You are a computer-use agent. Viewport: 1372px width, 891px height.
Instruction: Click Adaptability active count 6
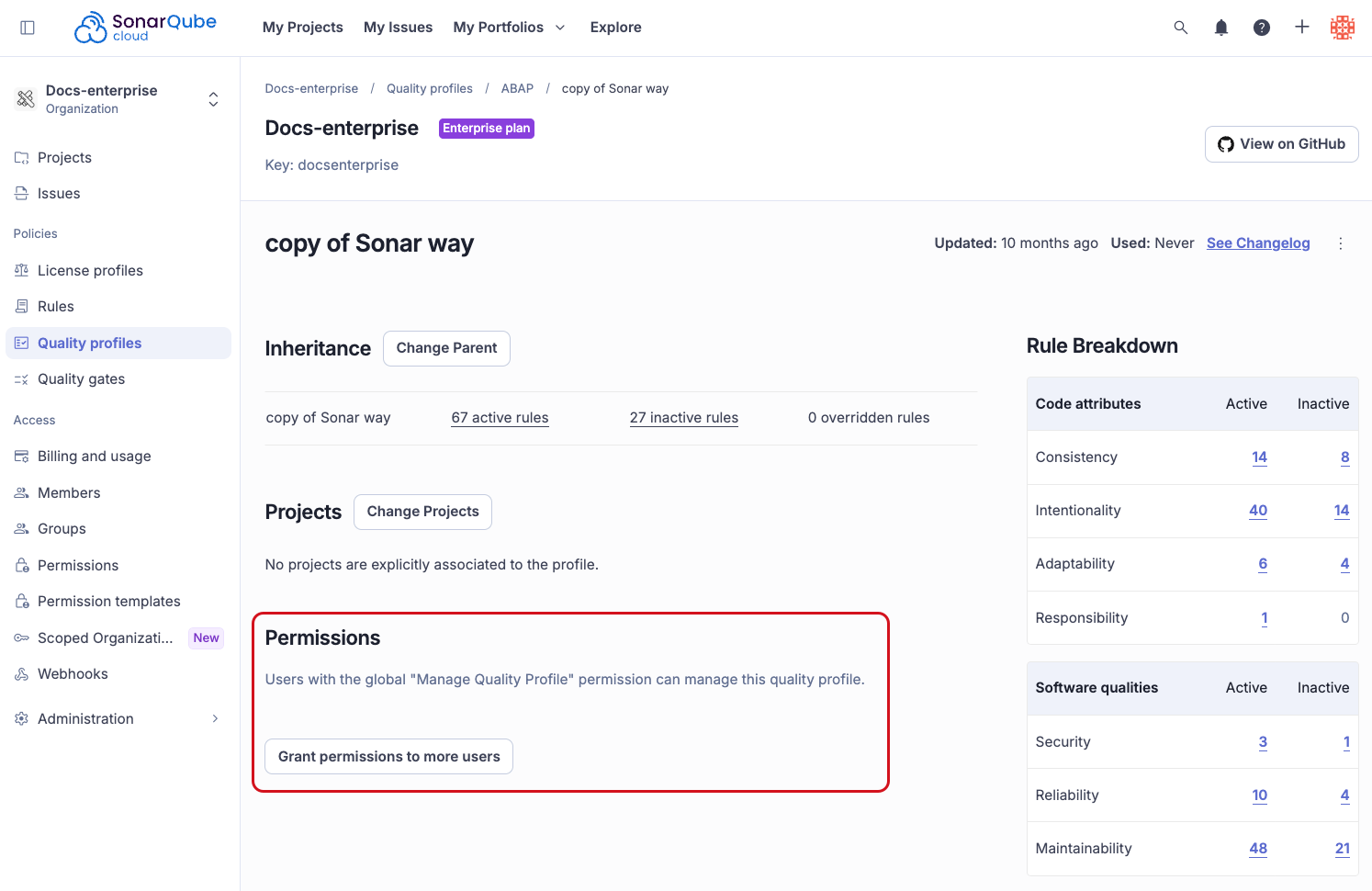click(x=1263, y=564)
